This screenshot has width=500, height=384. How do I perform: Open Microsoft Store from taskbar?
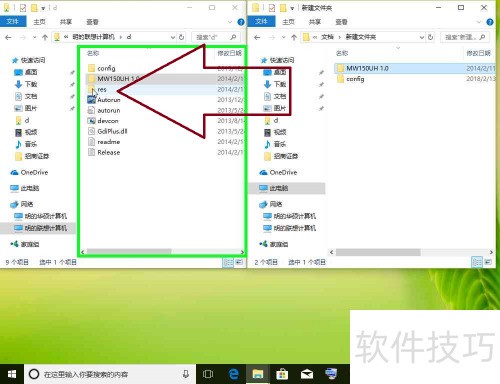[x=282, y=374]
